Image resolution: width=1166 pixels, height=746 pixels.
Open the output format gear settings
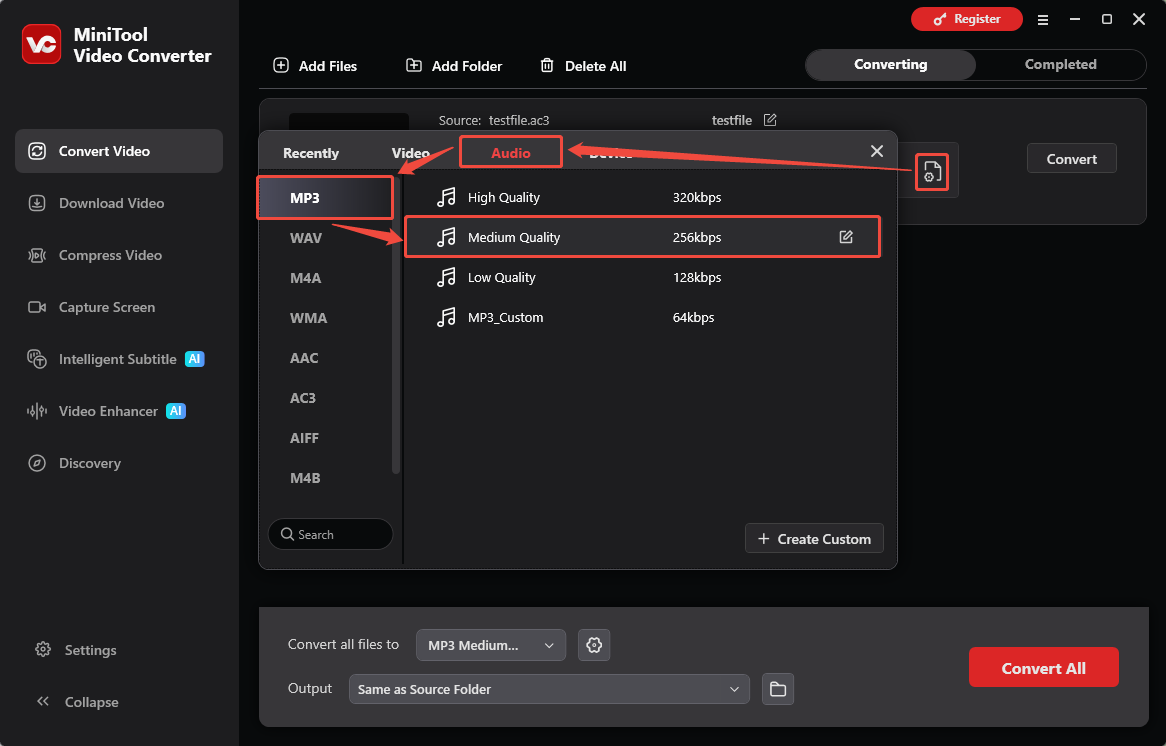click(x=594, y=645)
